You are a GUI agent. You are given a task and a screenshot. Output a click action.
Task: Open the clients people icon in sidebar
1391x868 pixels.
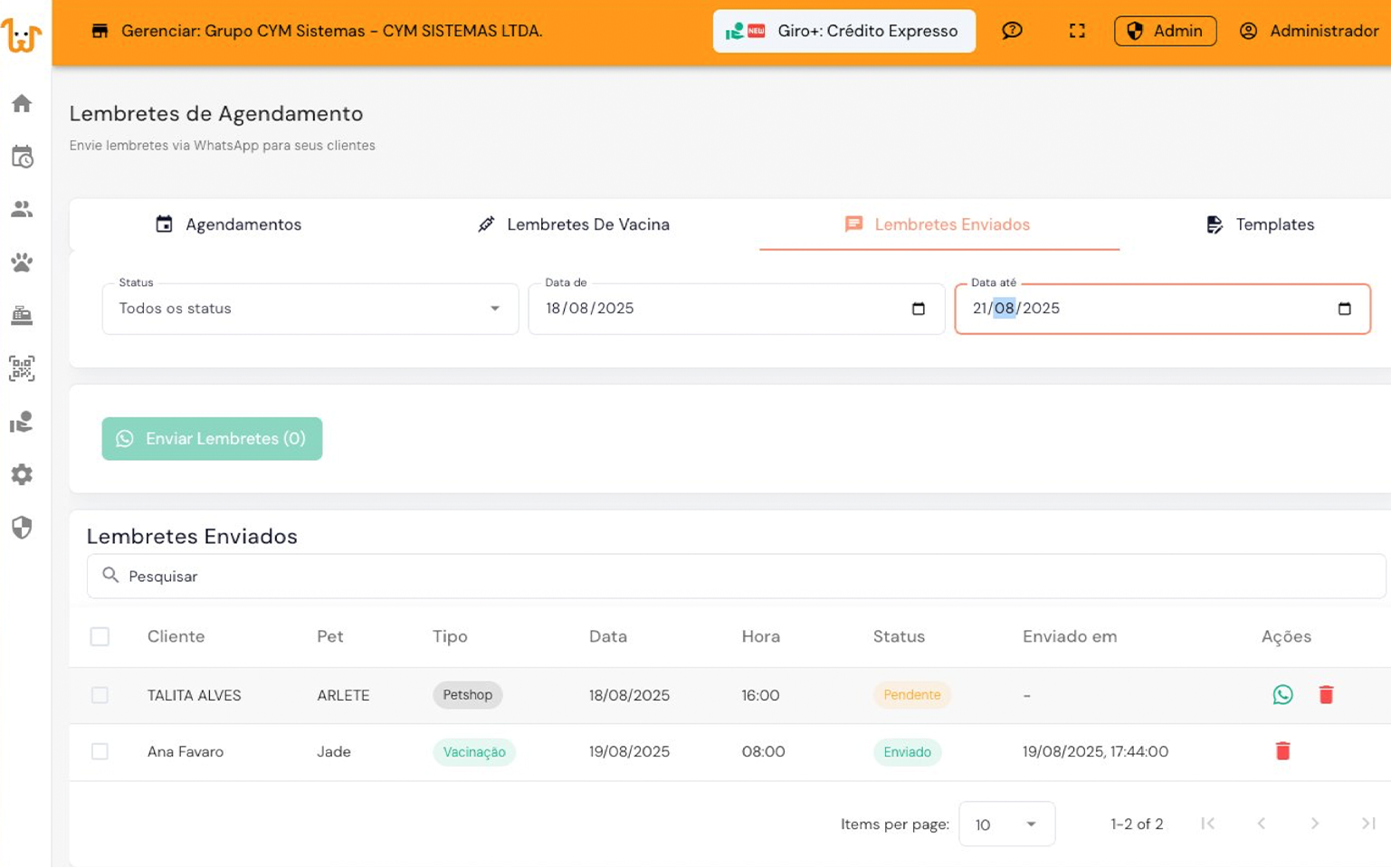pyautogui.click(x=22, y=209)
